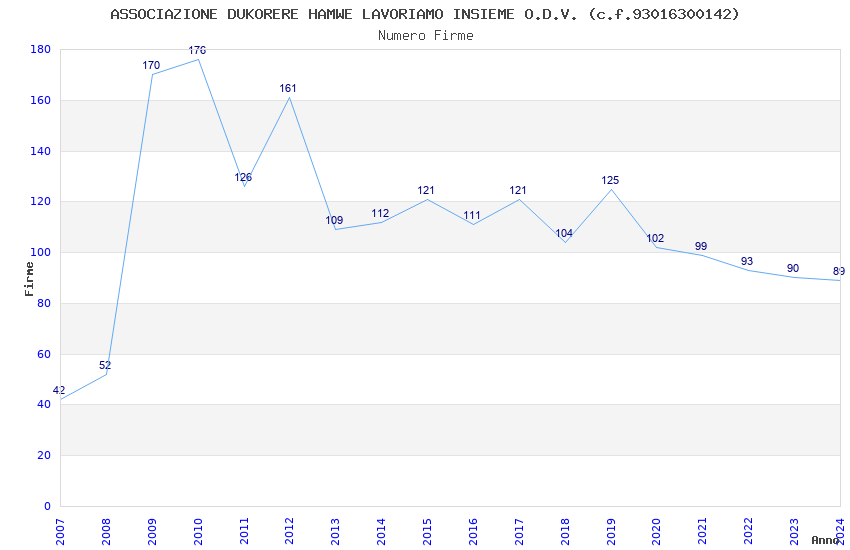Select the data label 170 for 2009

pyautogui.click(x=151, y=65)
